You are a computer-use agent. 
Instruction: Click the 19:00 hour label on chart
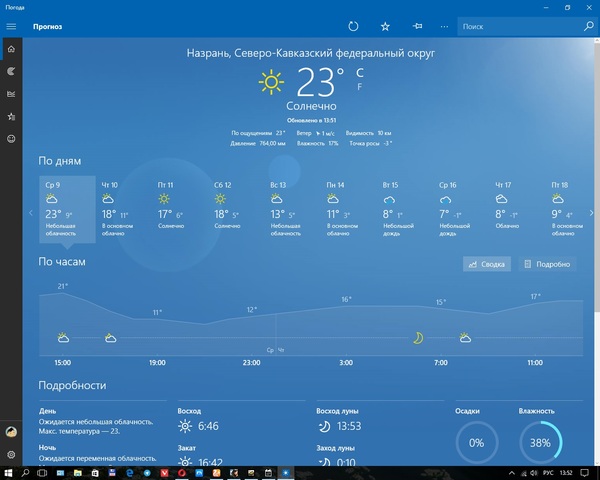click(157, 362)
